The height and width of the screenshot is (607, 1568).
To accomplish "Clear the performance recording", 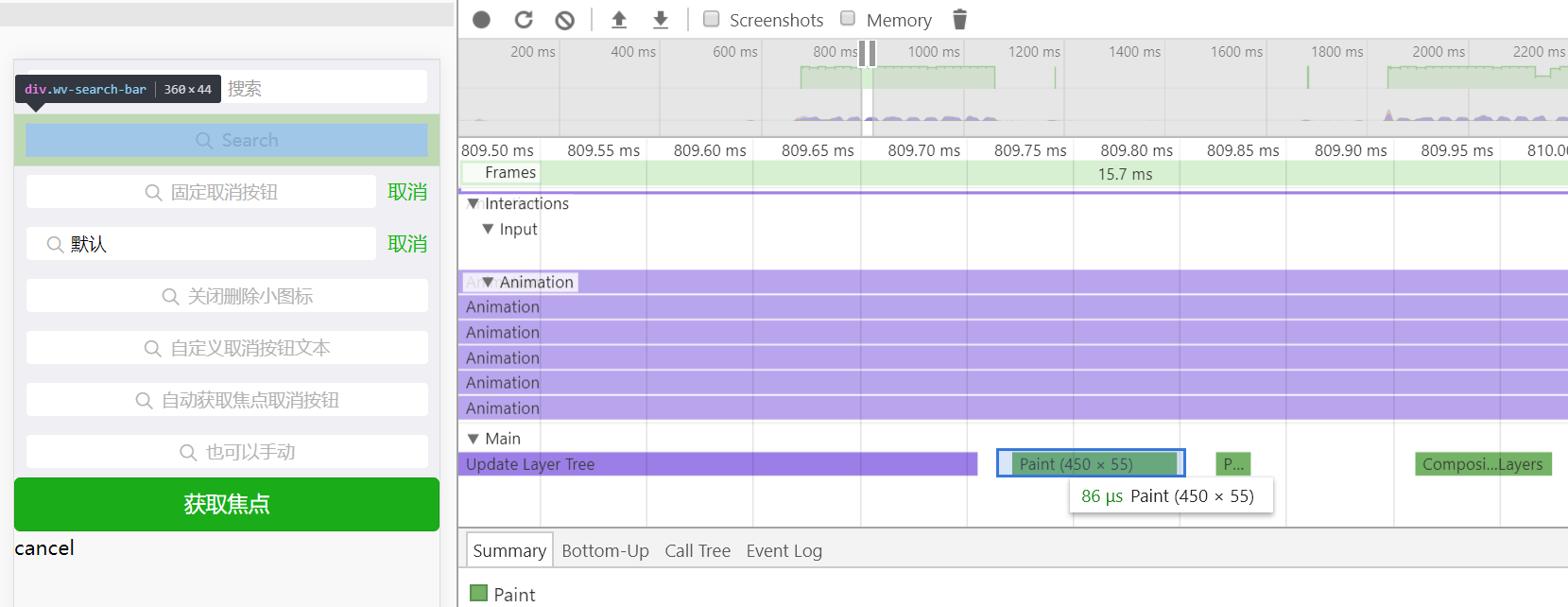I will 565,20.
